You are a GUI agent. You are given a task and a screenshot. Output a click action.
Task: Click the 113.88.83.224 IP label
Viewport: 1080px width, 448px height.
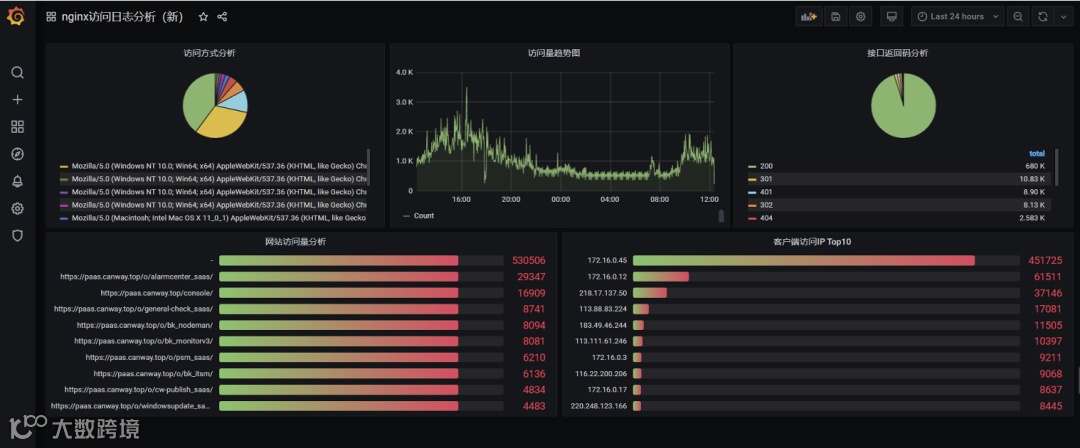pos(603,309)
